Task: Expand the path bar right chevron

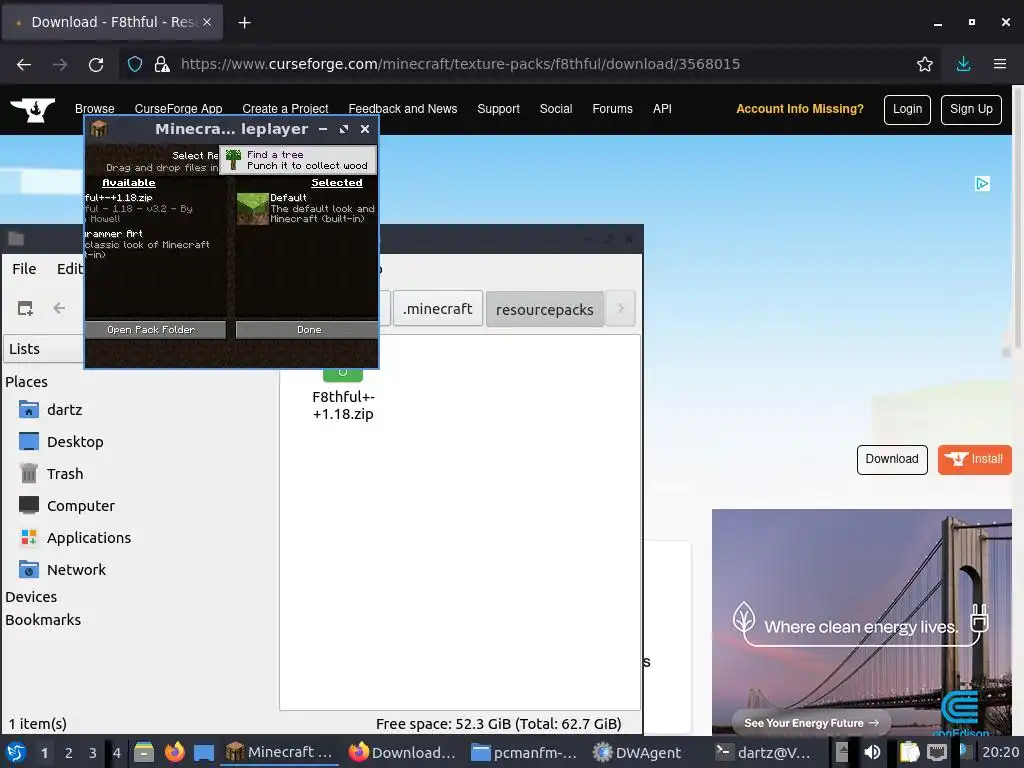Action: pos(620,308)
